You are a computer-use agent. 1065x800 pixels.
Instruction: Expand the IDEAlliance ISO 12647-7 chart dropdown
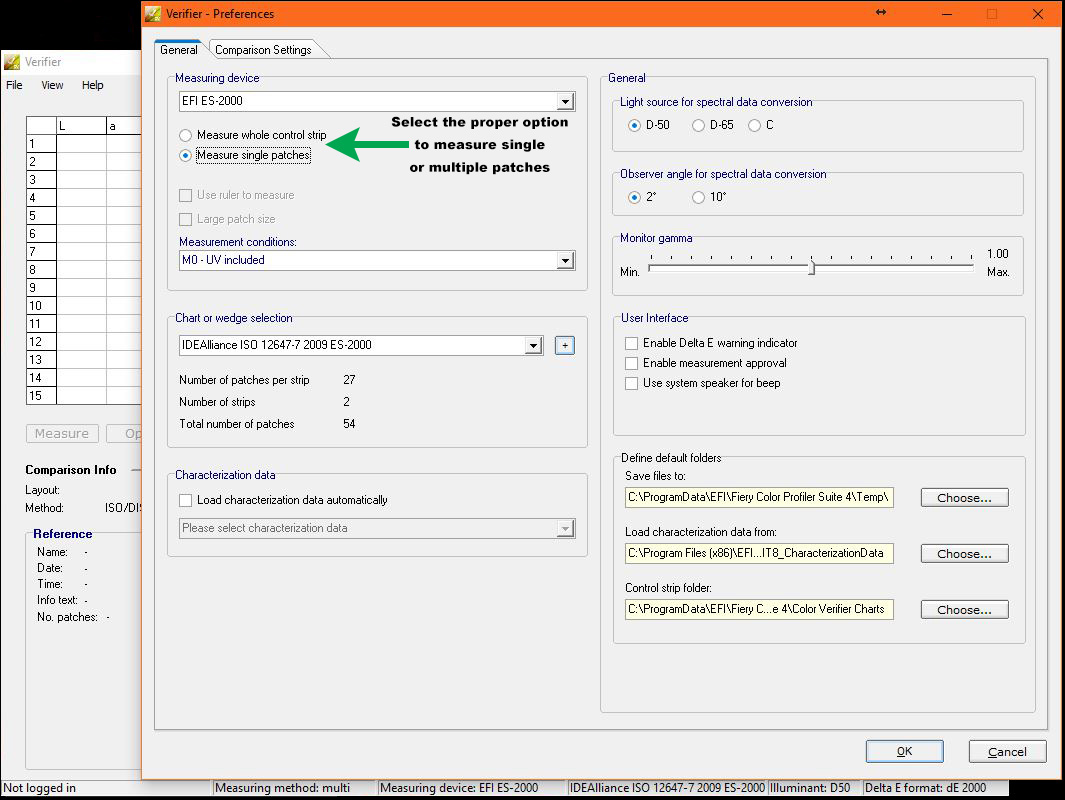tap(534, 346)
